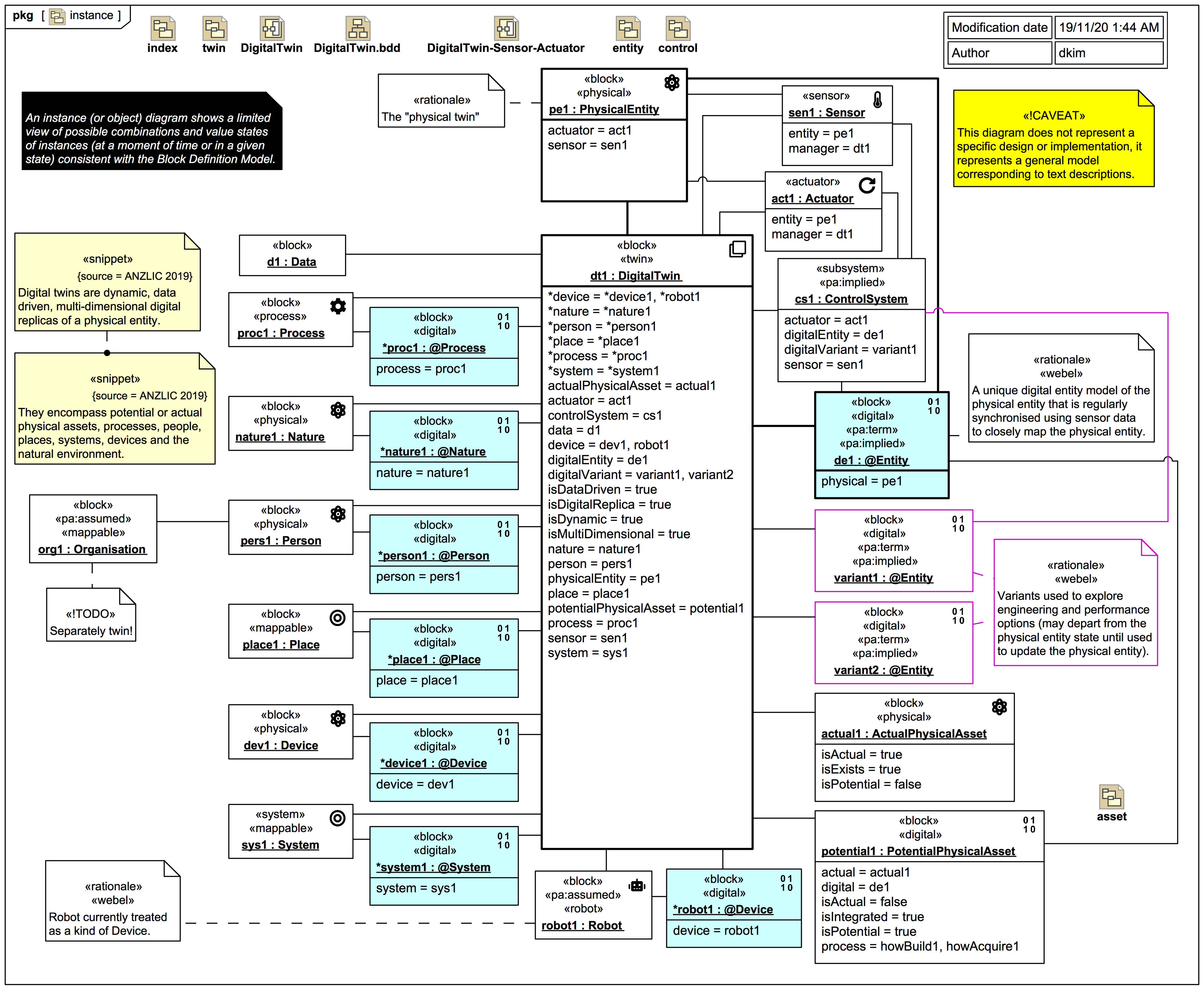Open the entity package icon

pyautogui.click(x=628, y=28)
